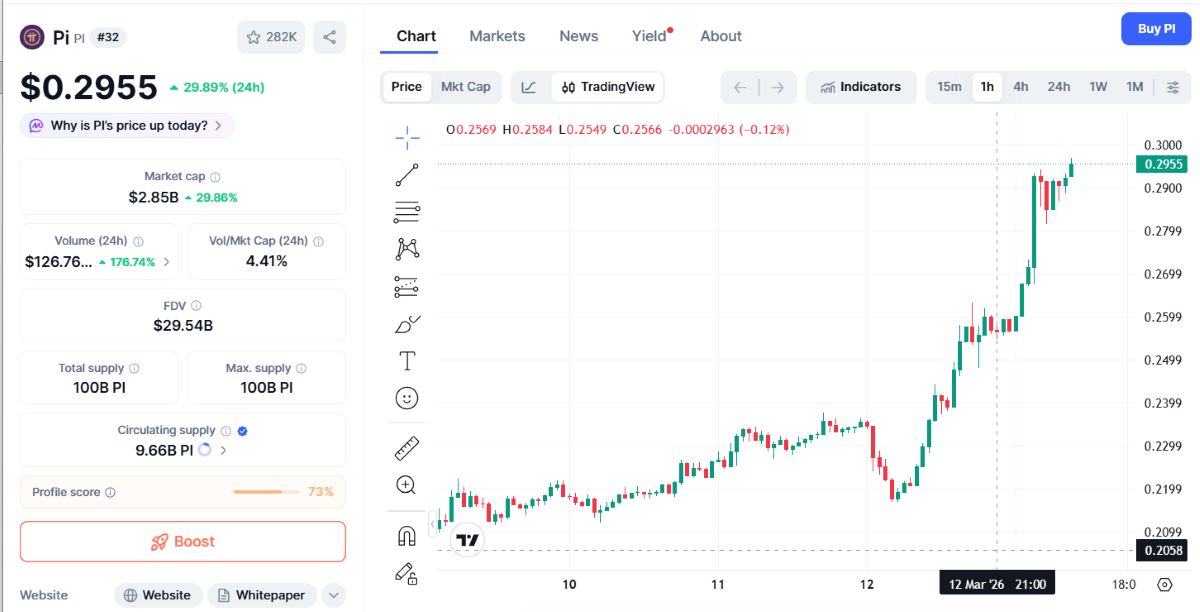Click Volume (24h) info icon
This screenshot has height=612, width=1200.
pos(138,241)
